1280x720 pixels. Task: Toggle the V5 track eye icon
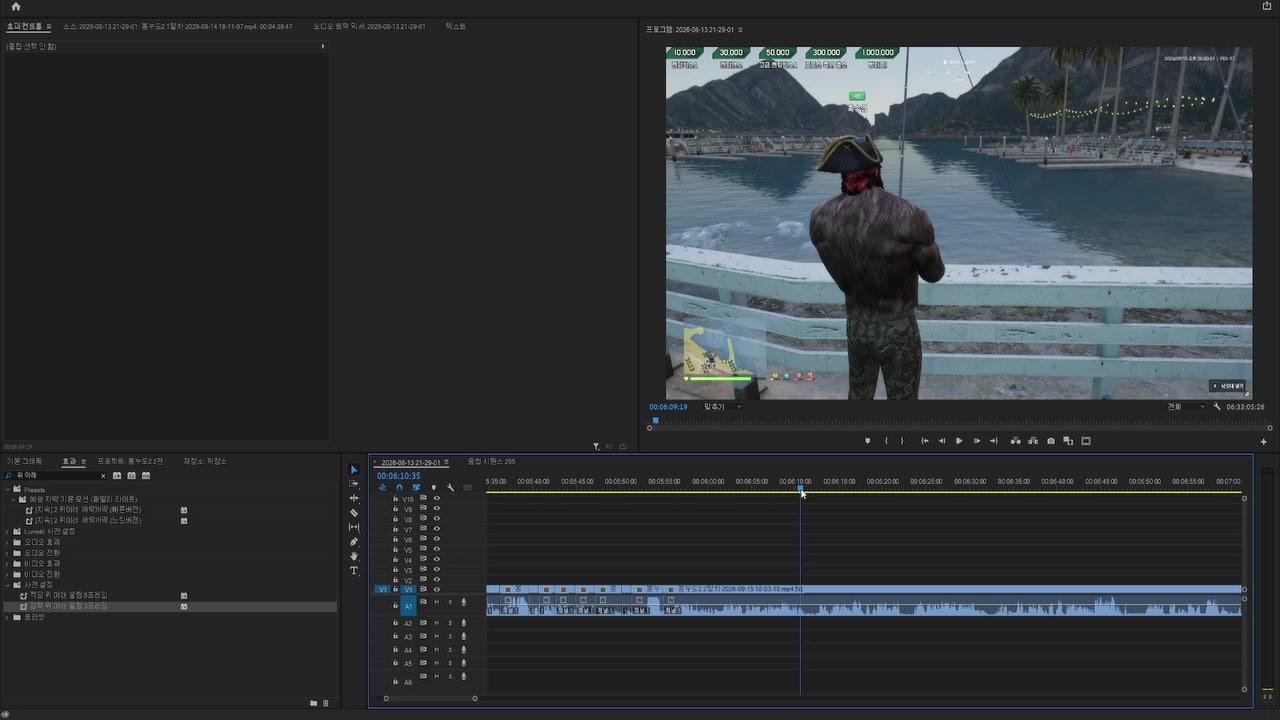click(437, 550)
